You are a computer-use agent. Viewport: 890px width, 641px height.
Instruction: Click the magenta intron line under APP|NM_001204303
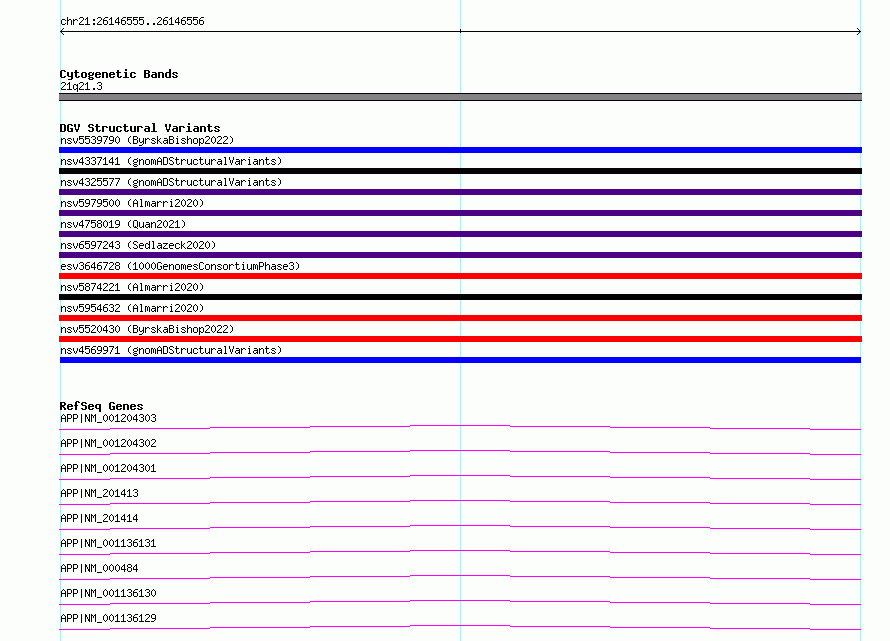[x=460, y=427]
